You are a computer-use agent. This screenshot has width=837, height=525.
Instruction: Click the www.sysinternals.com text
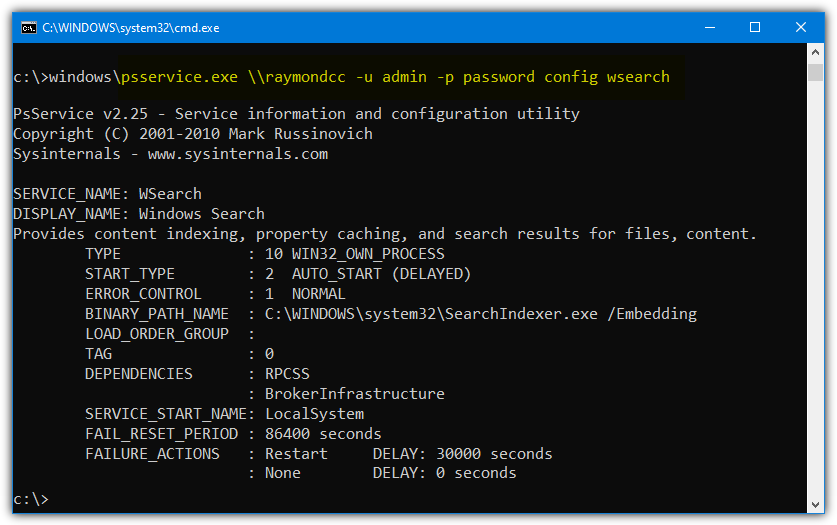(x=238, y=154)
